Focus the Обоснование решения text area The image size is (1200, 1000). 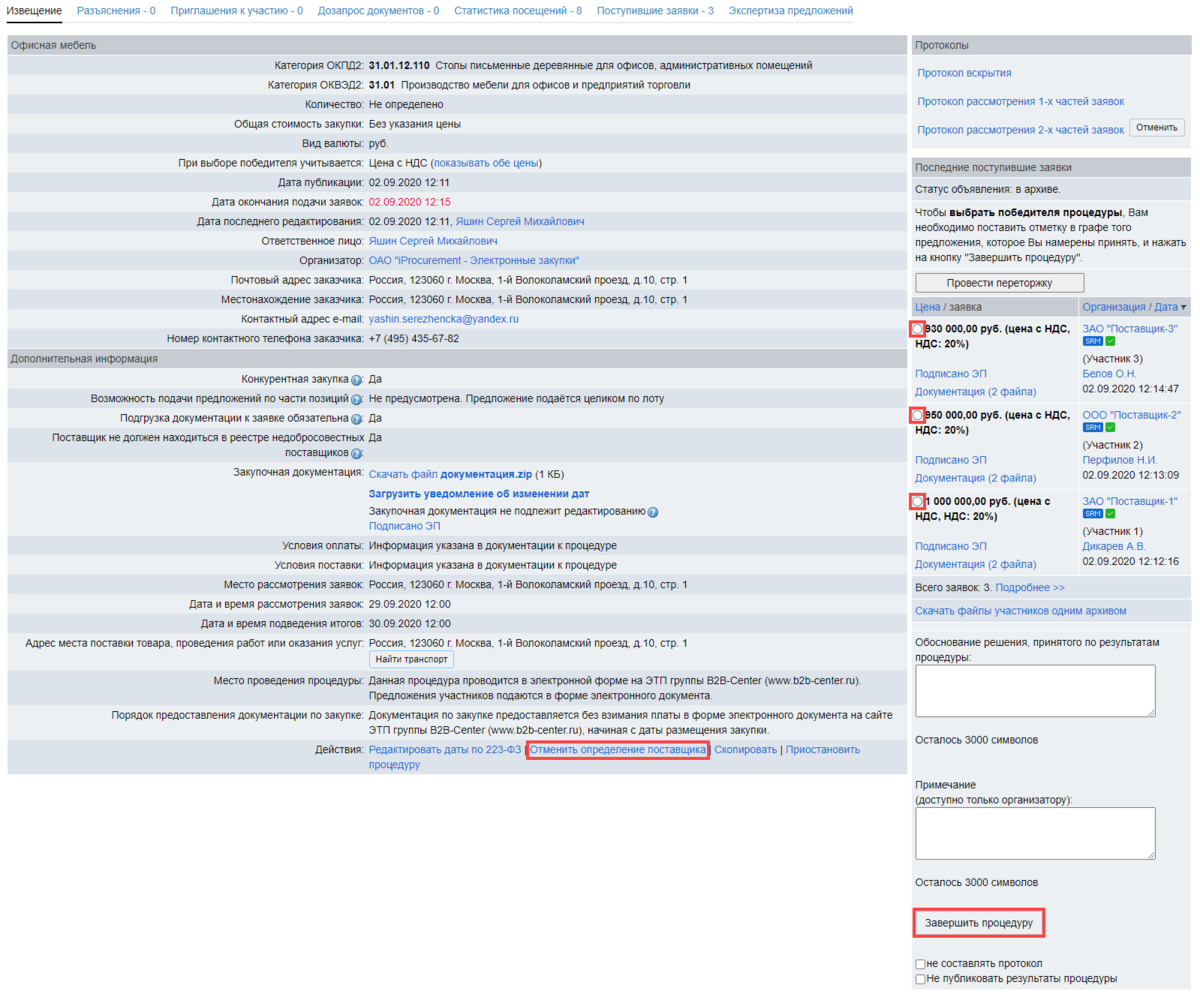1035,691
